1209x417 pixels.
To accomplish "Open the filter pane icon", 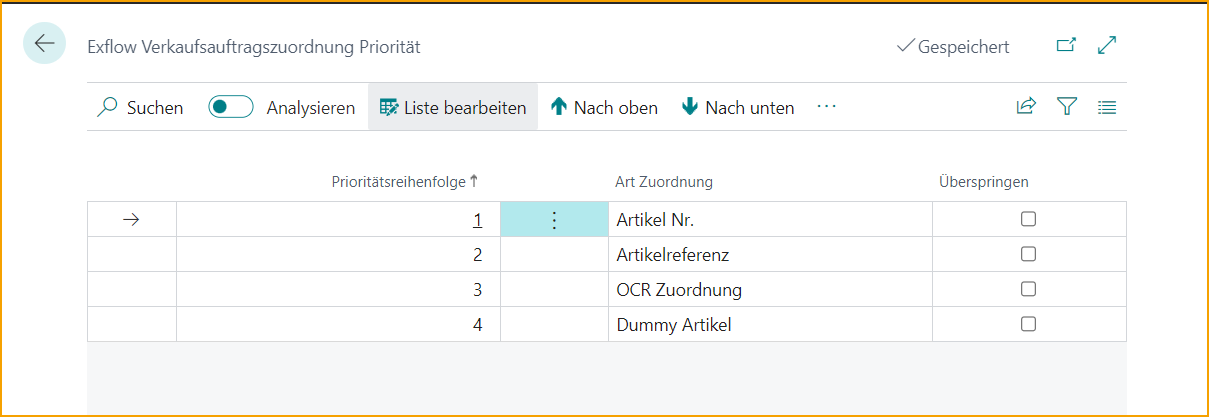I will pyautogui.click(x=1067, y=107).
